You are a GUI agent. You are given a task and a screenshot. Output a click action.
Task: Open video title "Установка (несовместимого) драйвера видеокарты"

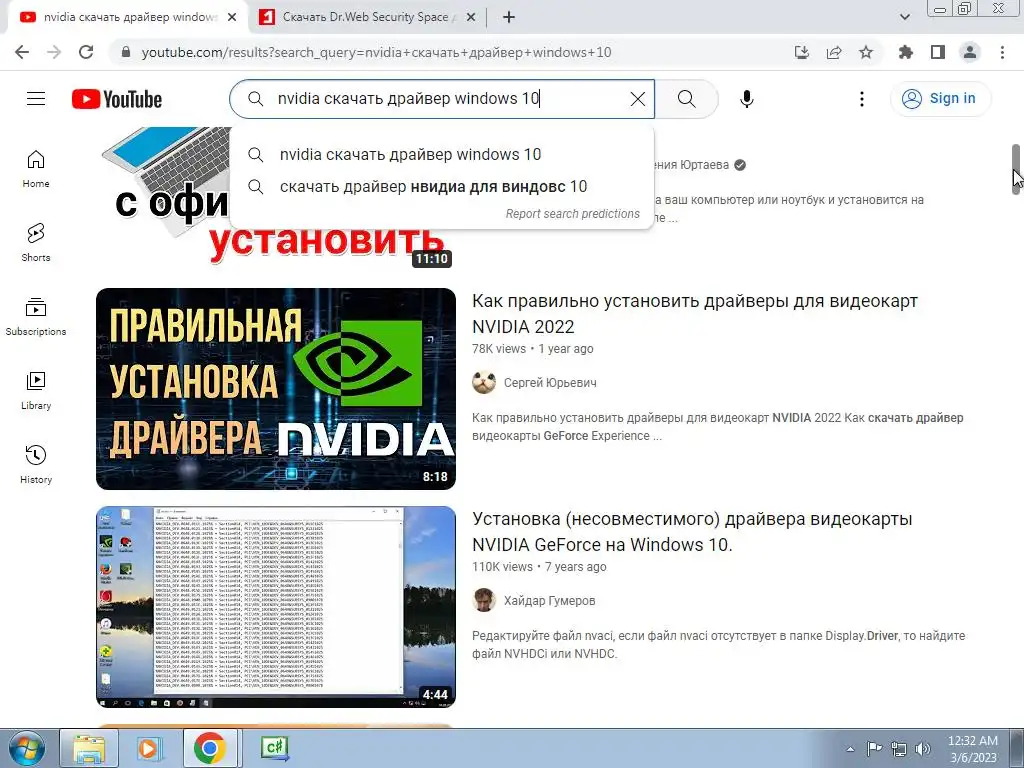(692, 532)
